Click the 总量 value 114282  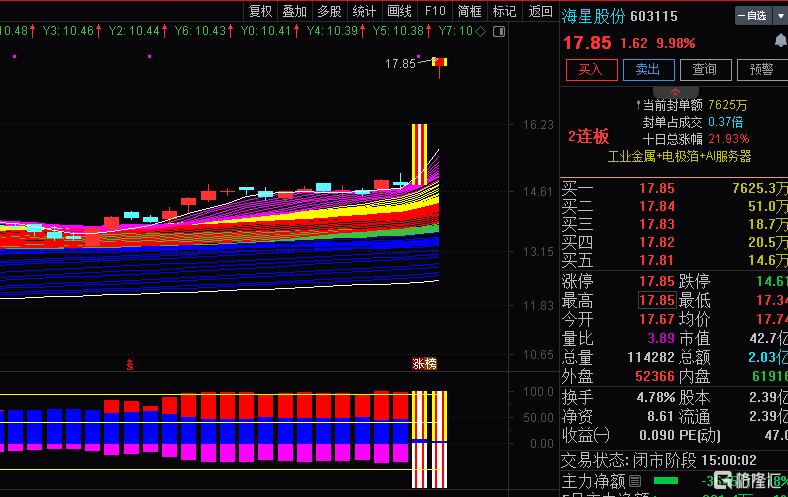coord(651,357)
